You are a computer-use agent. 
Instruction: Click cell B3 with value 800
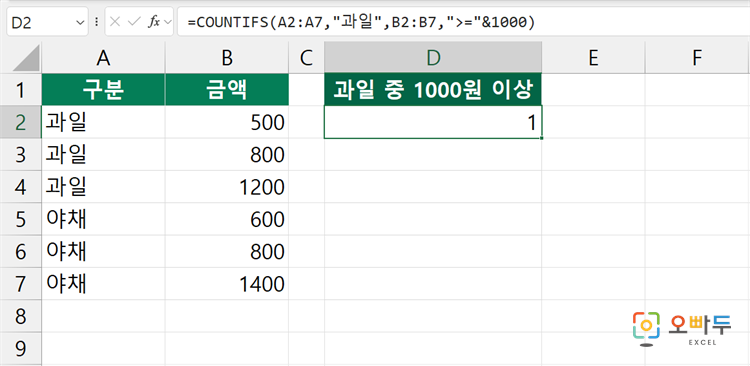pos(227,155)
